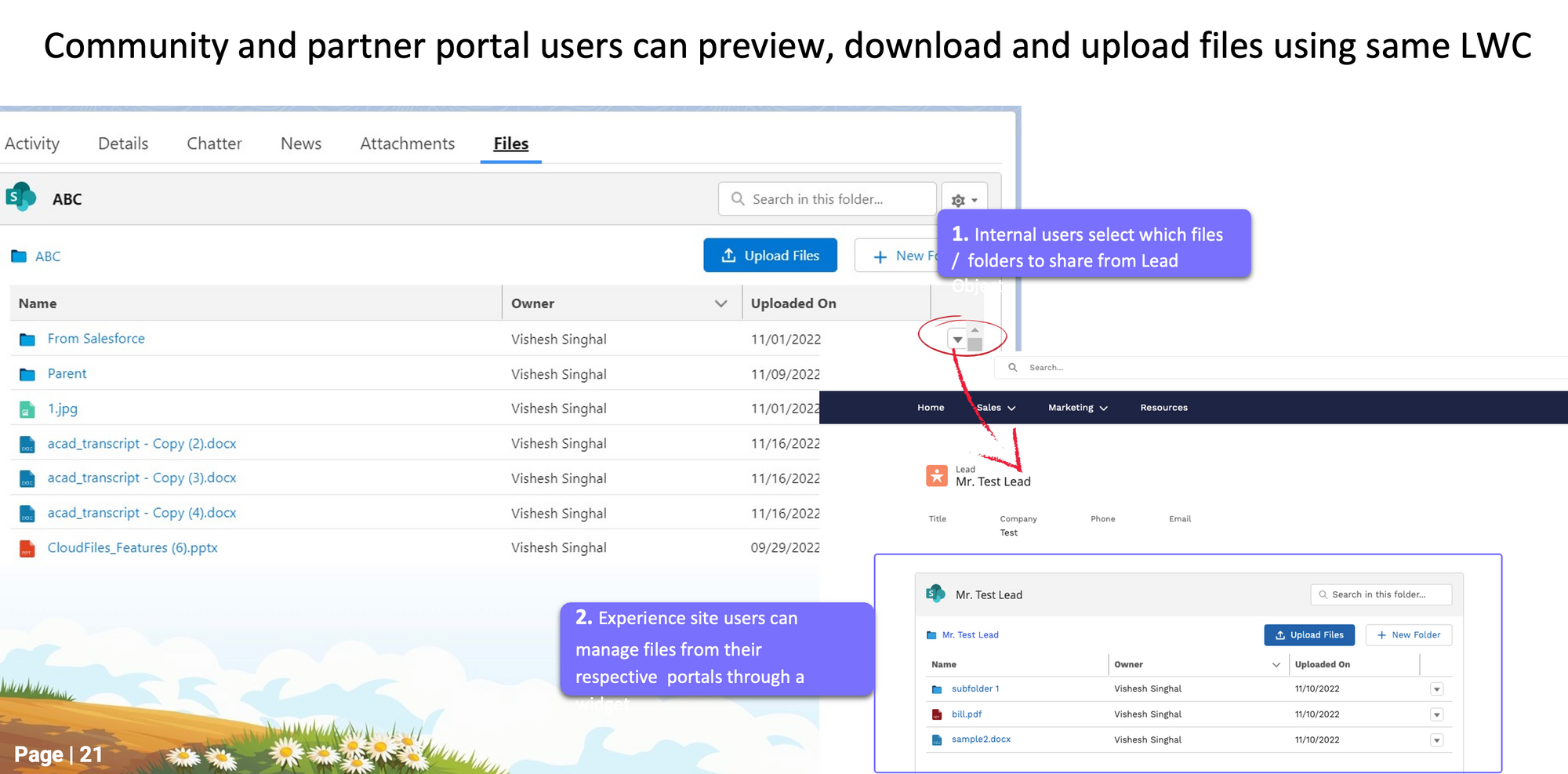Click the folder icon next to From Salesforce
Screen dimensions: 1568x774
(x=27, y=340)
